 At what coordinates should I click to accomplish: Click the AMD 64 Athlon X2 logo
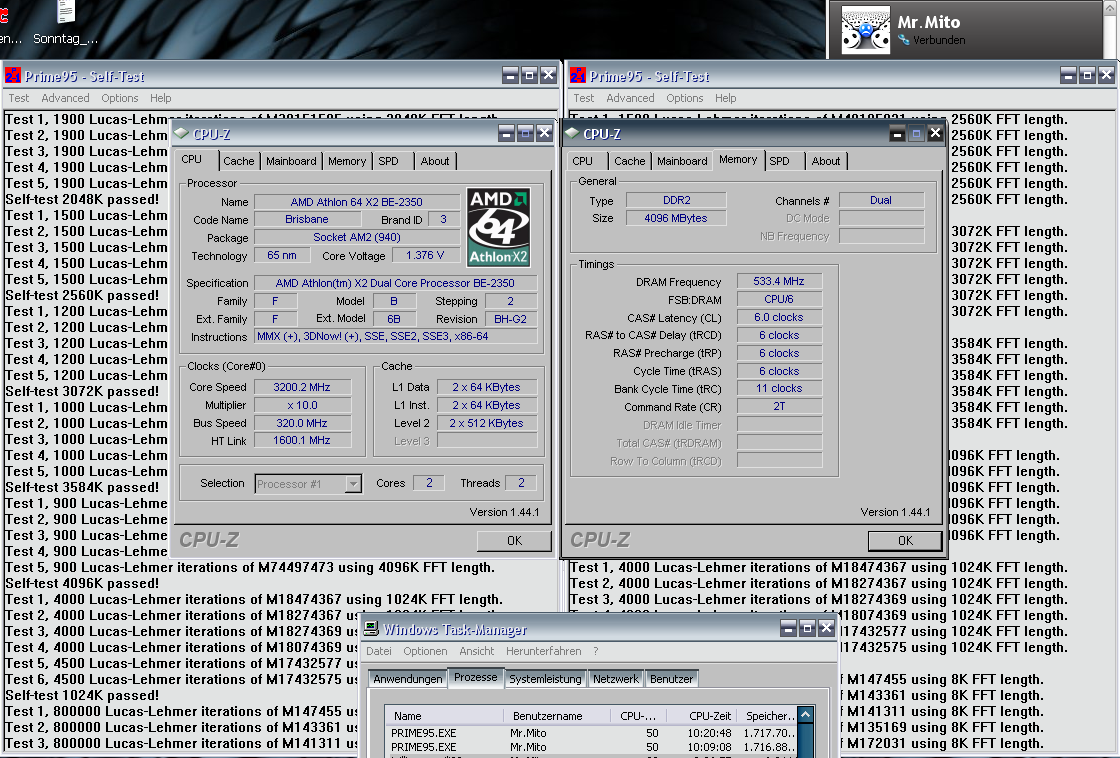(x=499, y=227)
